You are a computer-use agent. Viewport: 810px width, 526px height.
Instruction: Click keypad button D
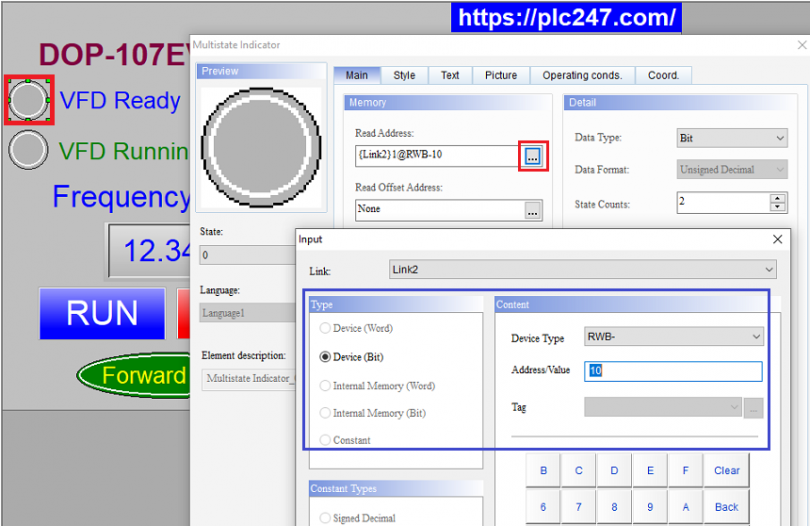coord(614,471)
